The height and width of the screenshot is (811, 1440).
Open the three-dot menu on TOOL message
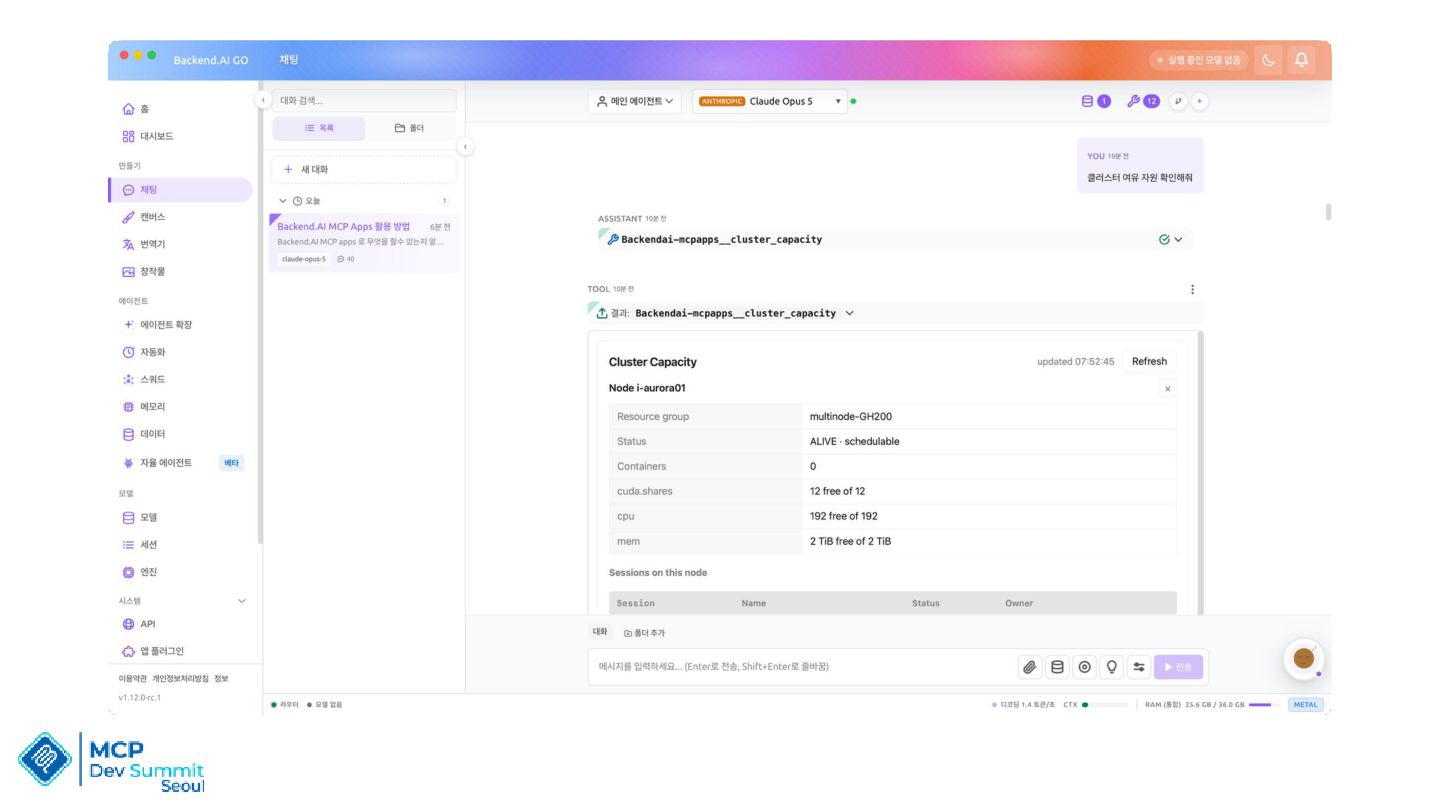1192,290
